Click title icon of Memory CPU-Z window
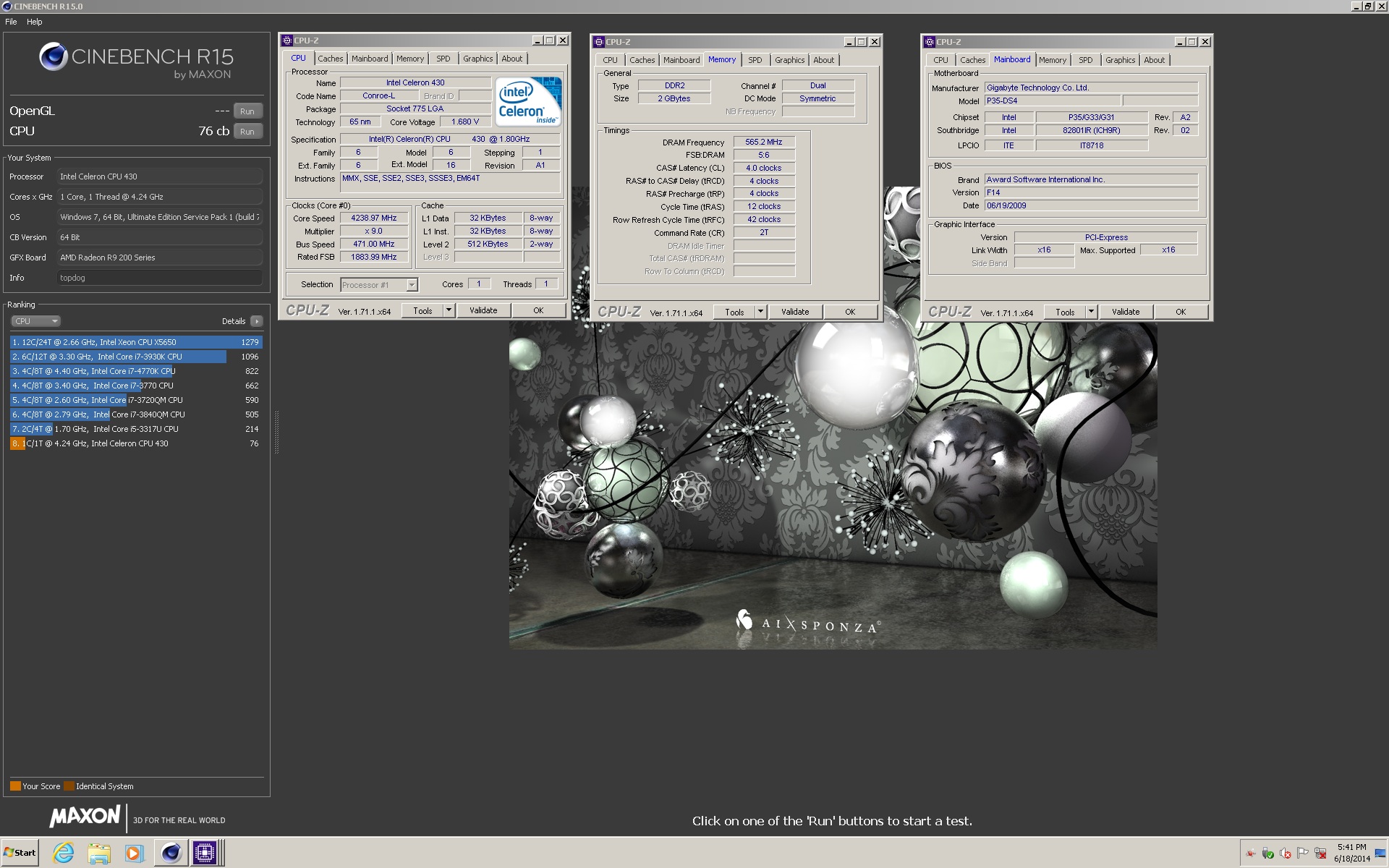 [599, 42]
